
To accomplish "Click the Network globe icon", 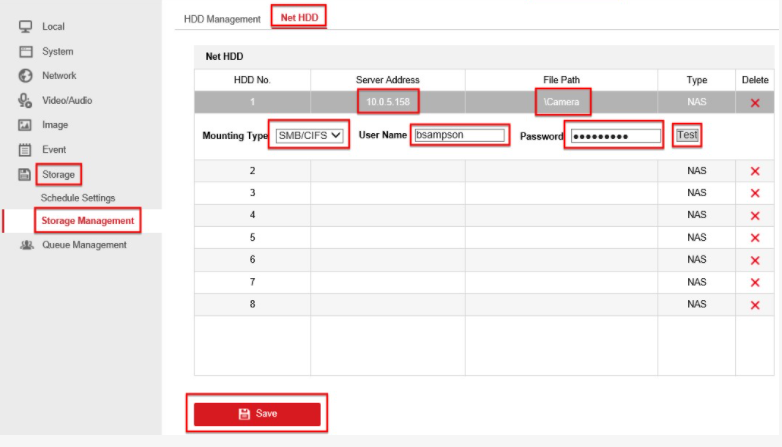I will (x=26, y=76).
